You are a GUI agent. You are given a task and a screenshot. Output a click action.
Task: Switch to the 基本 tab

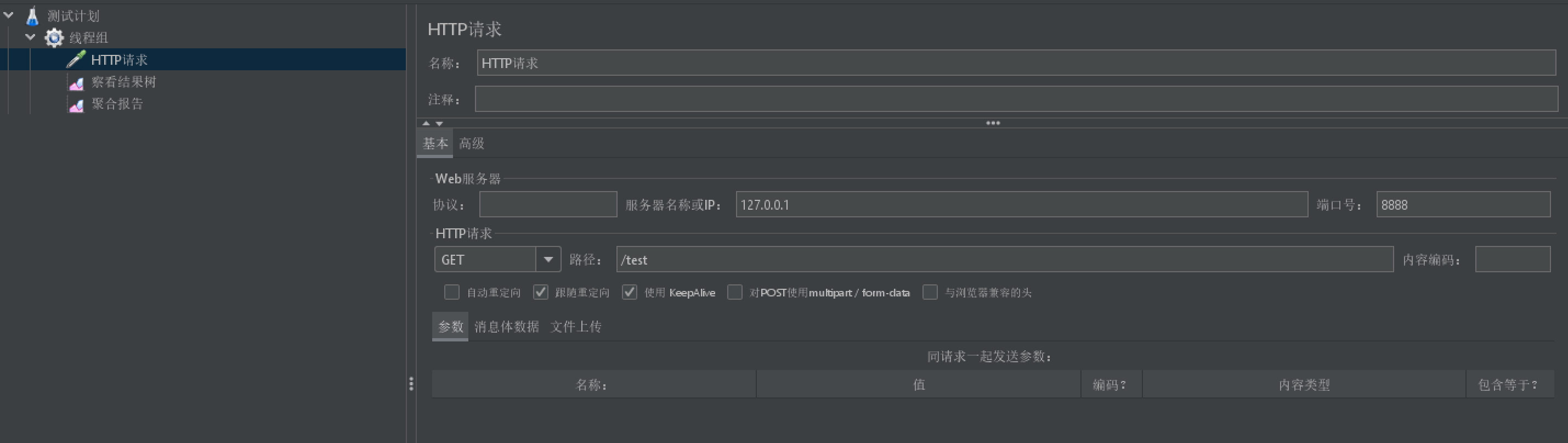pyautogui.click(x=435, y=143)
